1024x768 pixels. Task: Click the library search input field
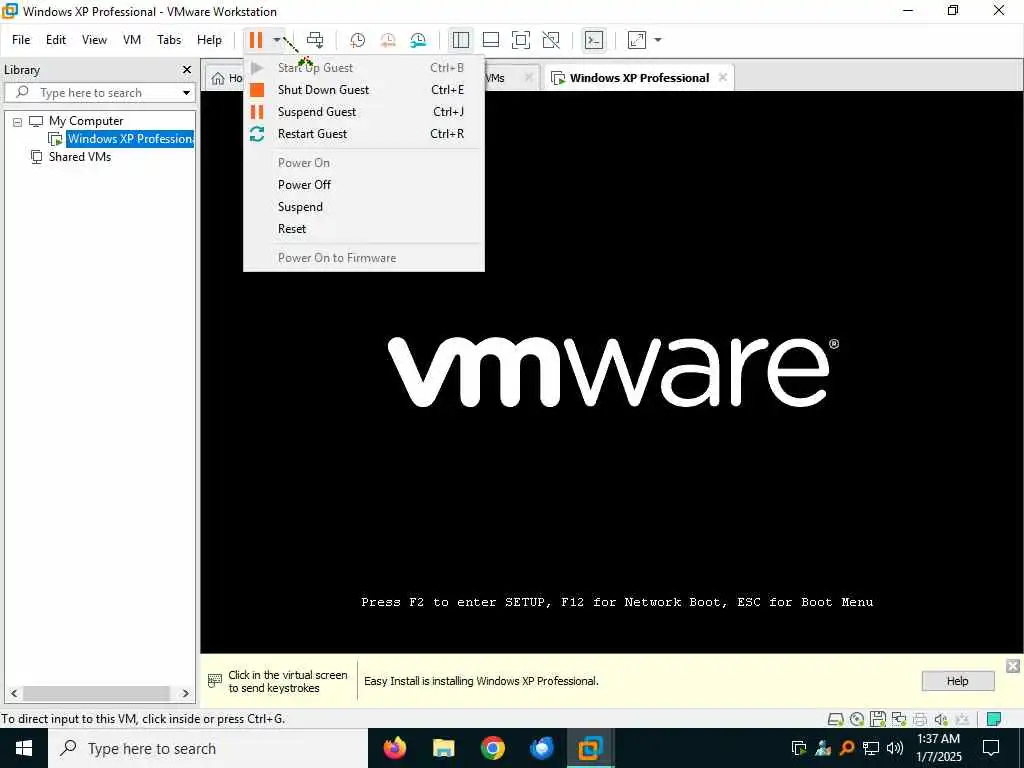(98, 93)
